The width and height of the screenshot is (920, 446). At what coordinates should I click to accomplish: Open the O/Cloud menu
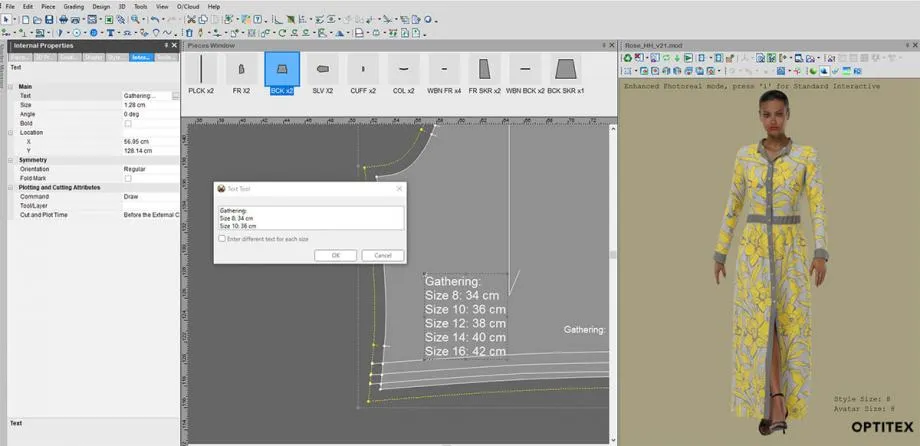(x=188, y=6)
